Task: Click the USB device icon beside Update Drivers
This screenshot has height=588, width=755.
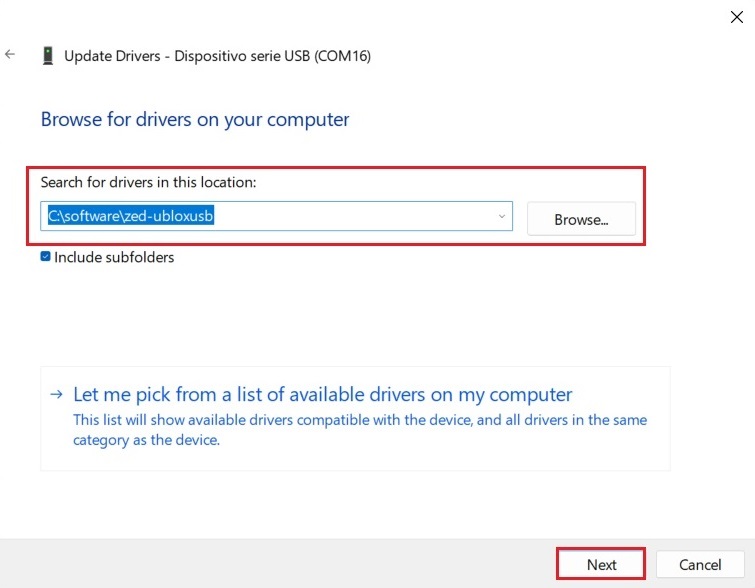Action: click(47, 56)
